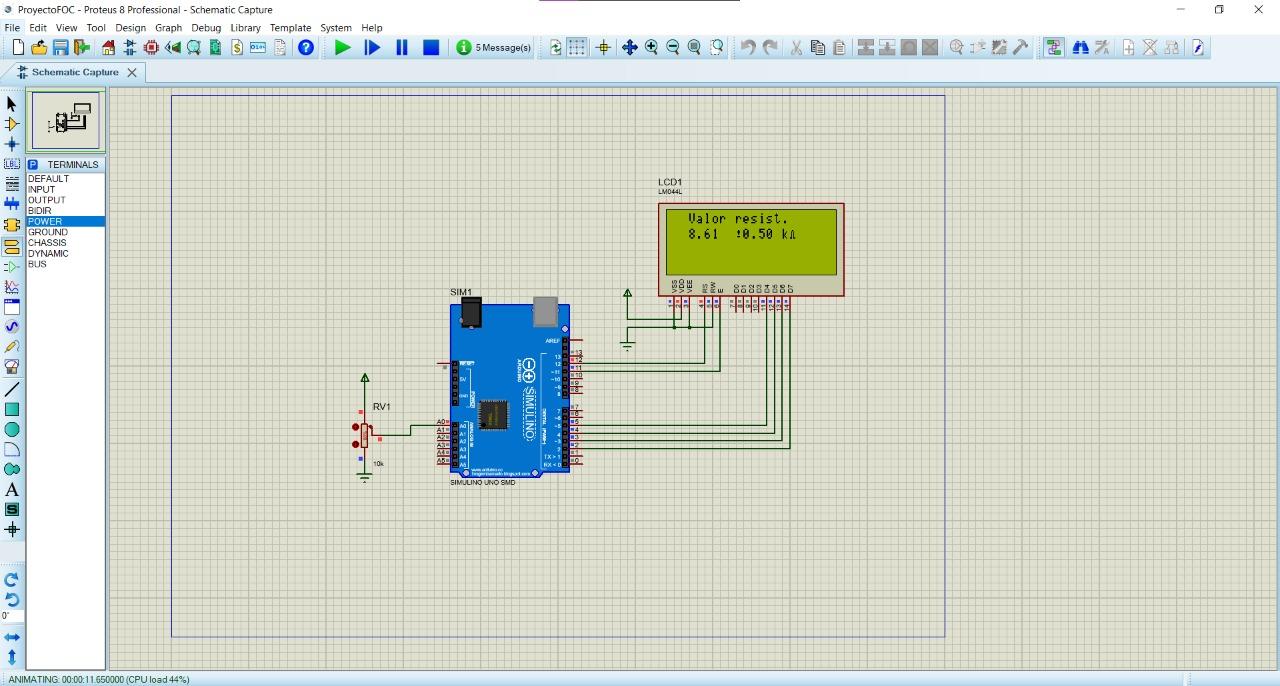Select the 2D Graphics Line tool
The height and width of the screenshot is (686, 1280).
click(x=12, y=389)
